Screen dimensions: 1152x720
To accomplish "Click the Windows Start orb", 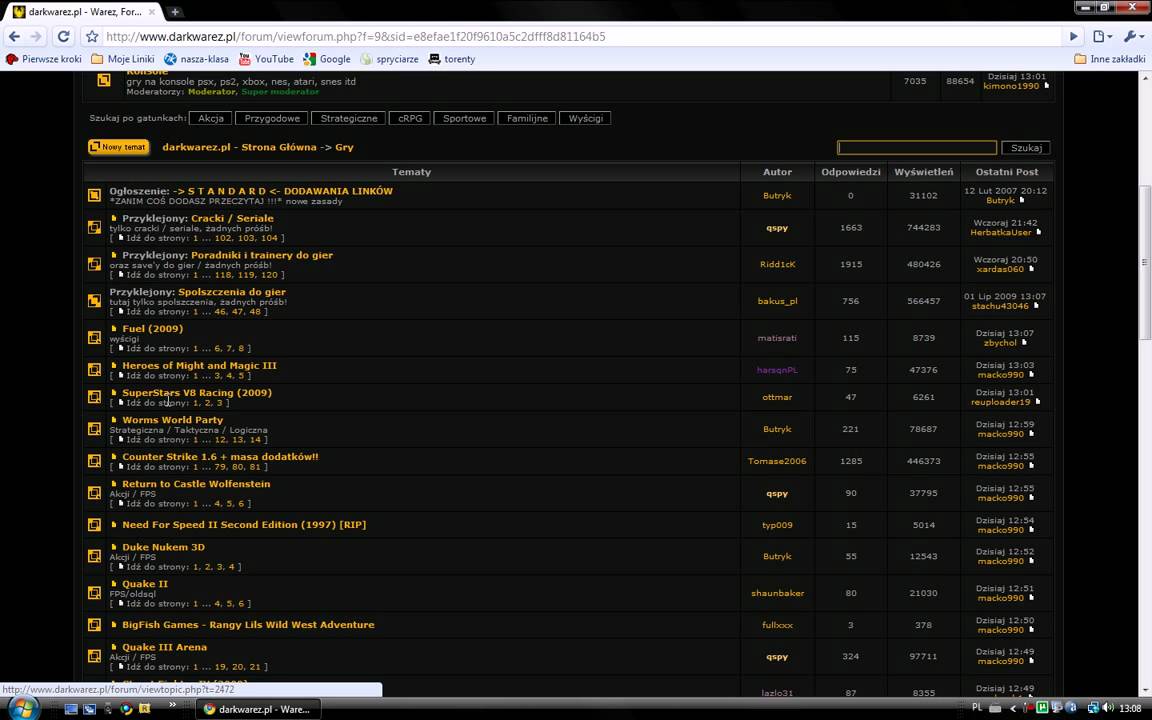I will (x=22, y=709).
